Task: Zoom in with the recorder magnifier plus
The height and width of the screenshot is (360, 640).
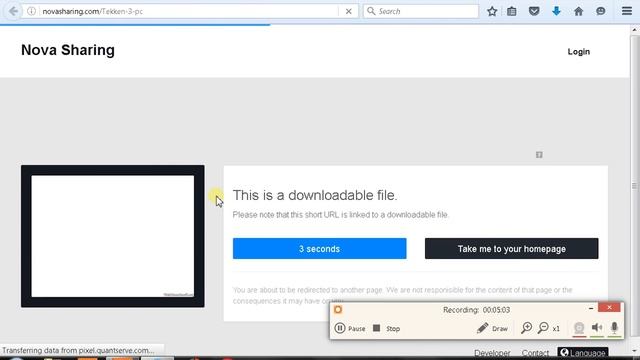Action: (527, 328)
